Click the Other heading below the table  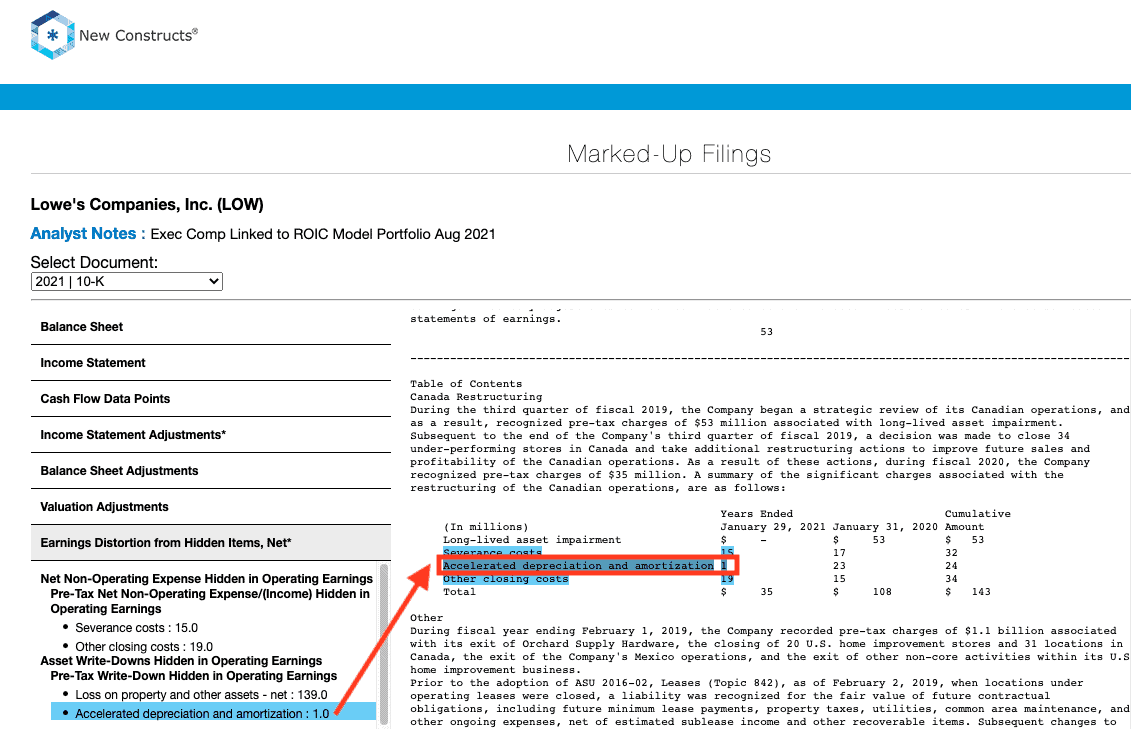click(426, 617)
